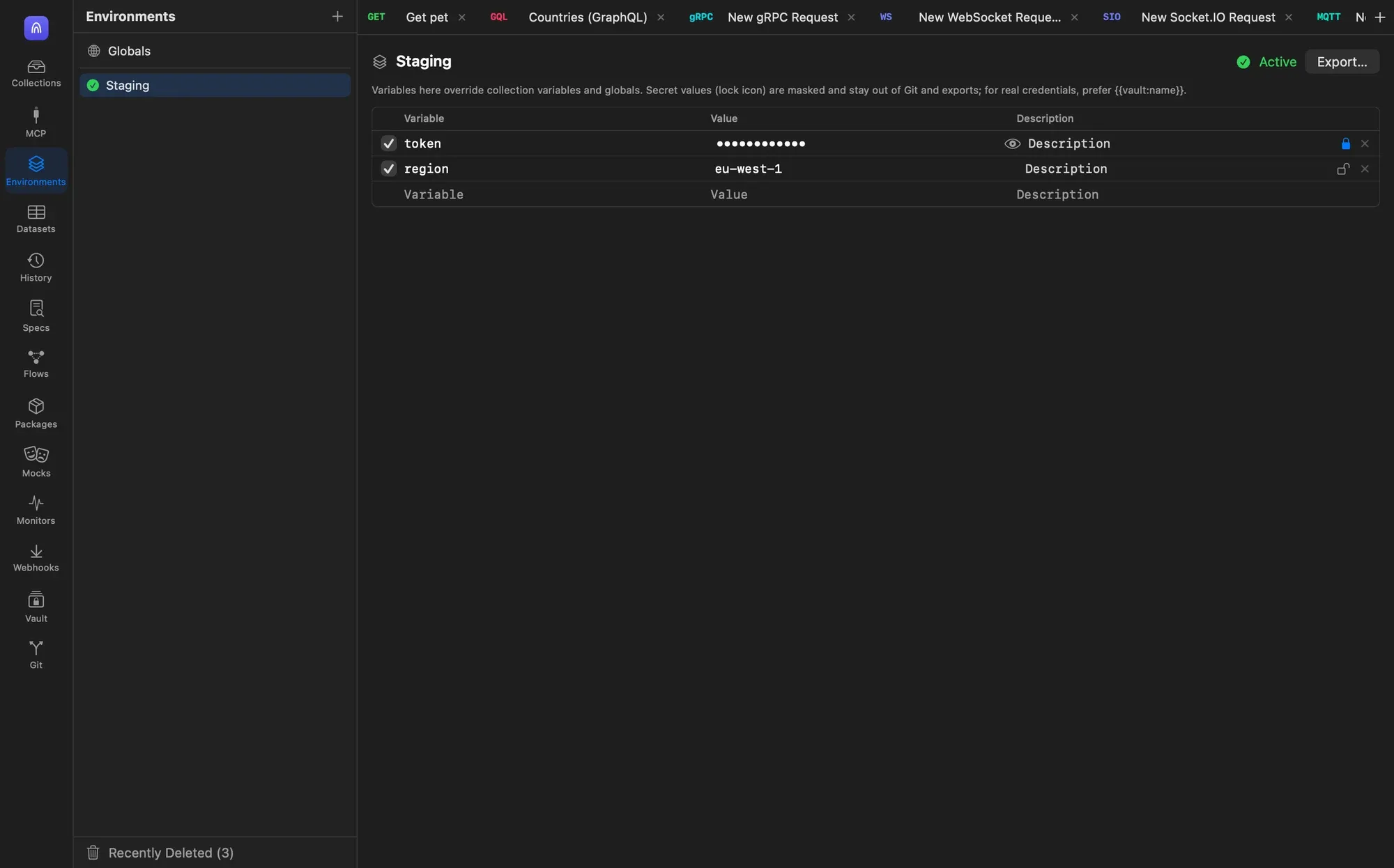Viewport: 1394px width, 868px height.
Task: Click the app logo icon at top of sidebar
Action: click(x=36, y=28)
